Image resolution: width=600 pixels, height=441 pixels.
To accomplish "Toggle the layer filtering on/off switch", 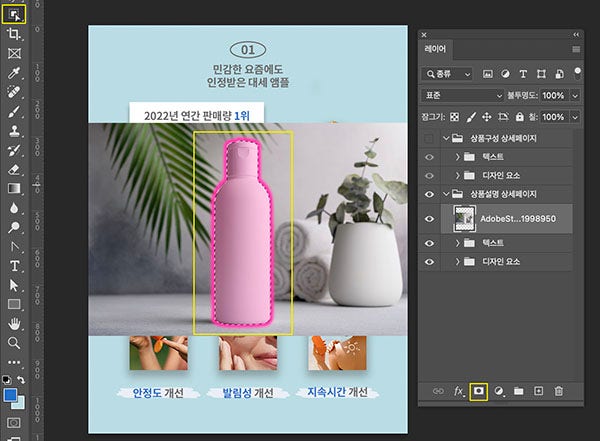I will [577, 73].
